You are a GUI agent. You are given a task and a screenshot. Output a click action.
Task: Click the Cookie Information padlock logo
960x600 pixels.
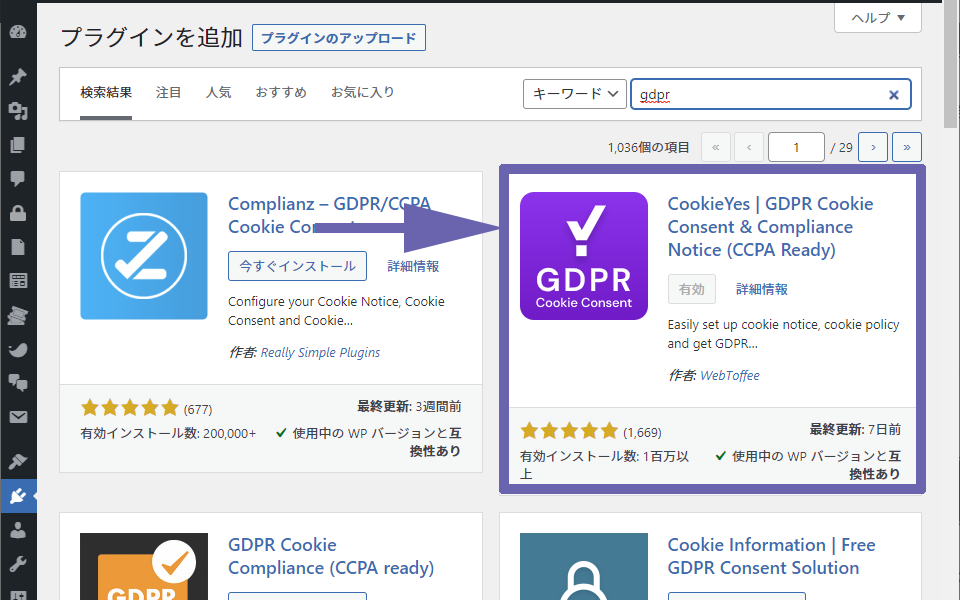click(583, 566)
